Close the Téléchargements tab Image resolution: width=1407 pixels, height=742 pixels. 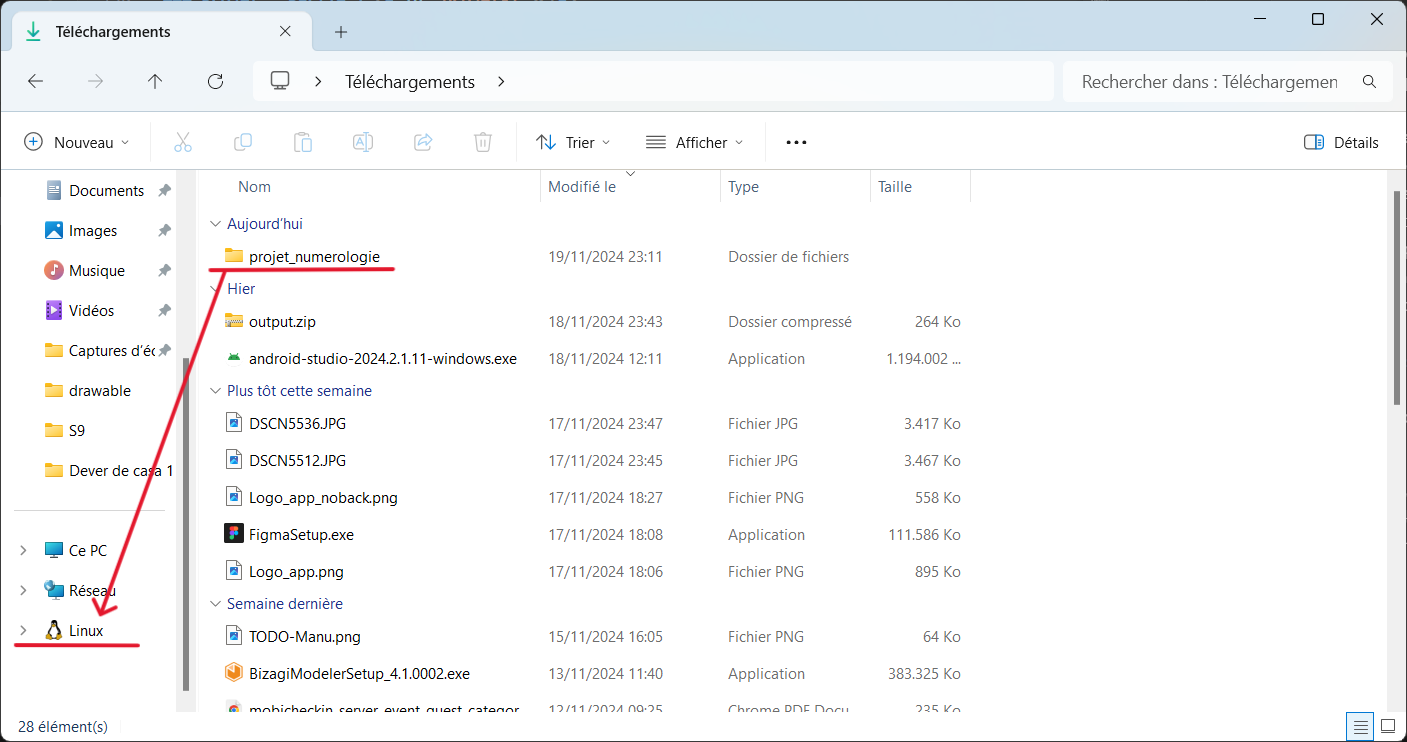coord(285,32)
